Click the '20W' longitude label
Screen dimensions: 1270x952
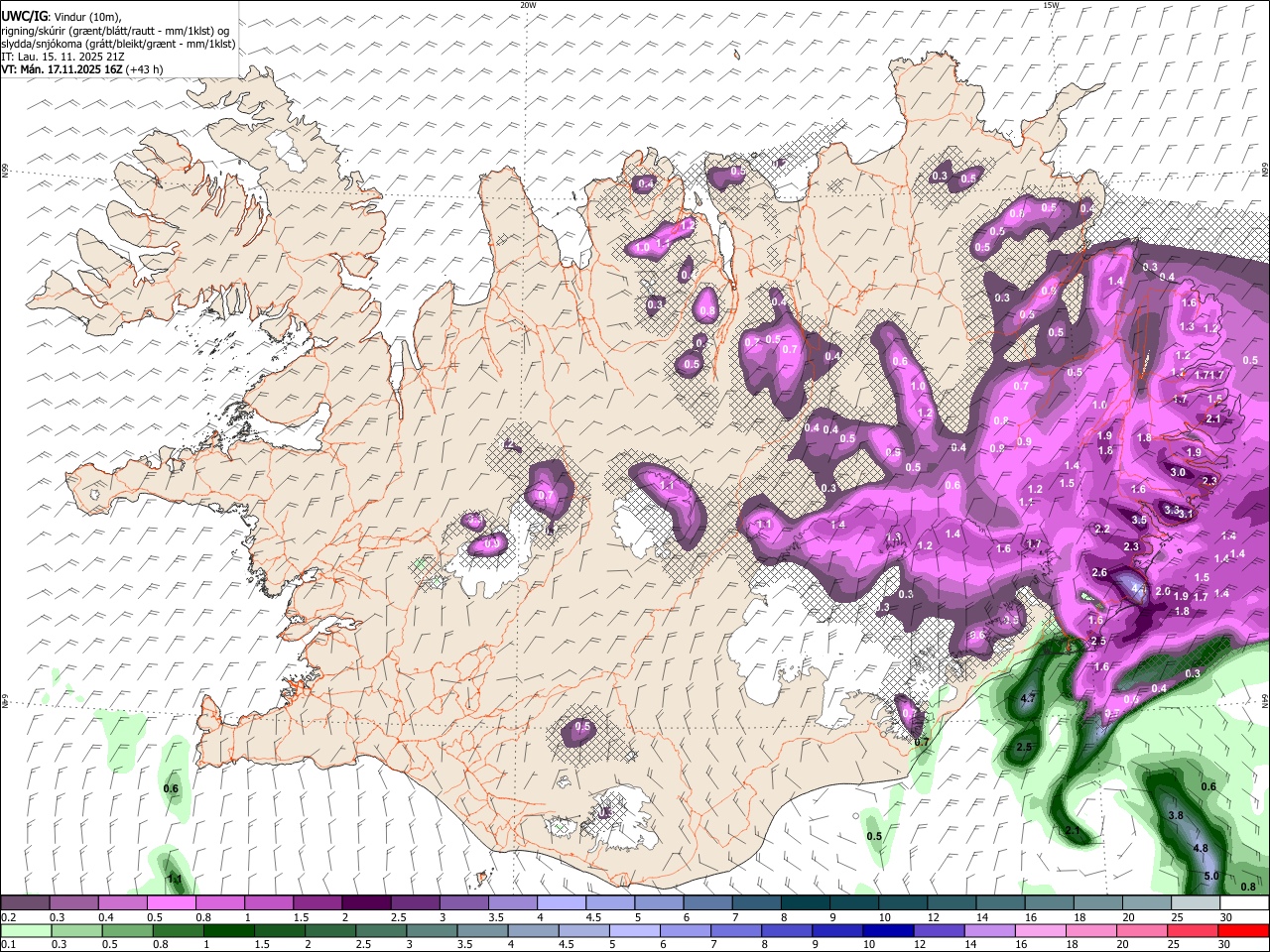(528, 5)
